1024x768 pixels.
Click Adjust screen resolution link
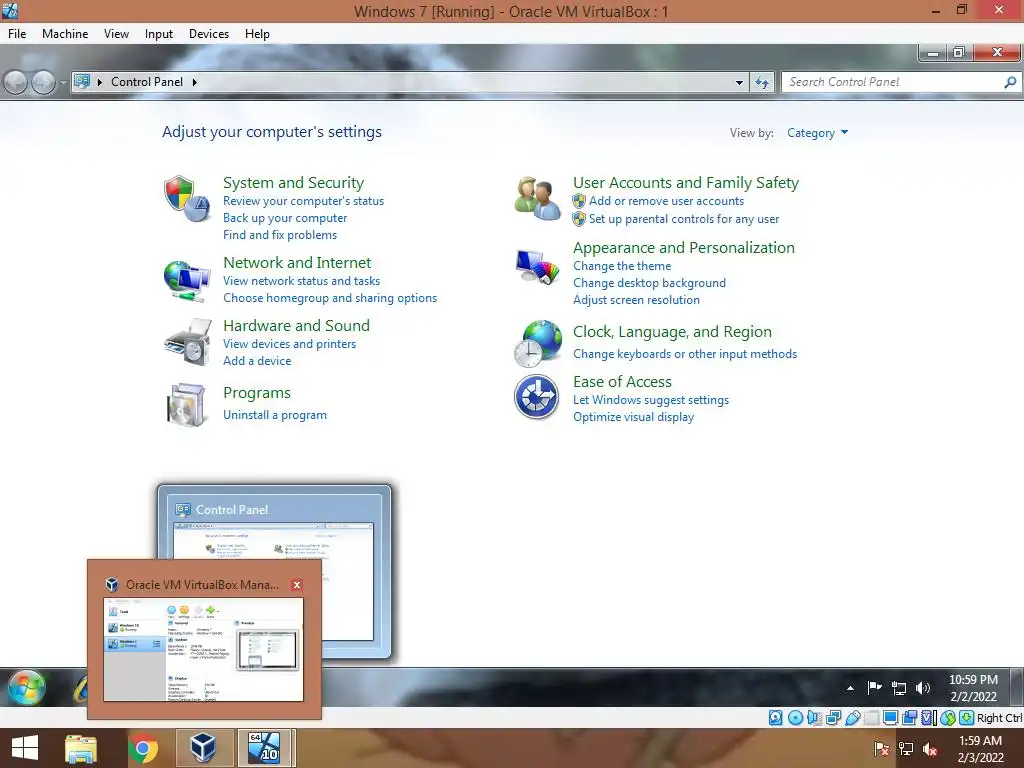[637, 300]
